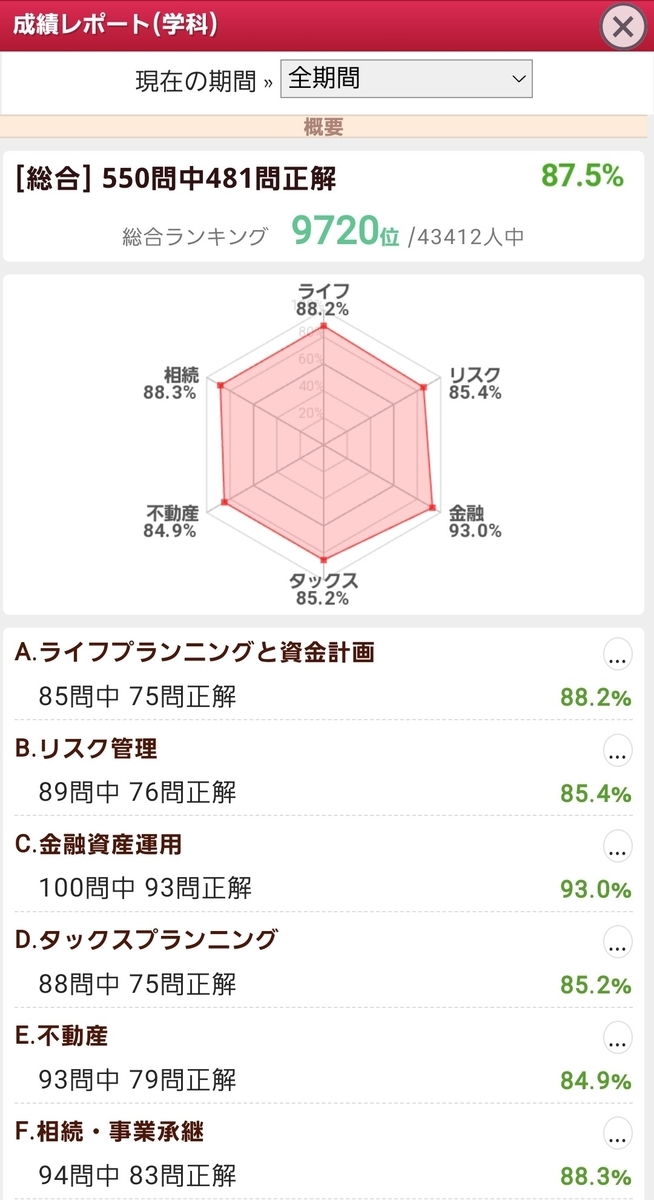Open the ellipsis menu for E.不動産
Viewport: 654px width, 1200px height.
[x=618, y=1037]
